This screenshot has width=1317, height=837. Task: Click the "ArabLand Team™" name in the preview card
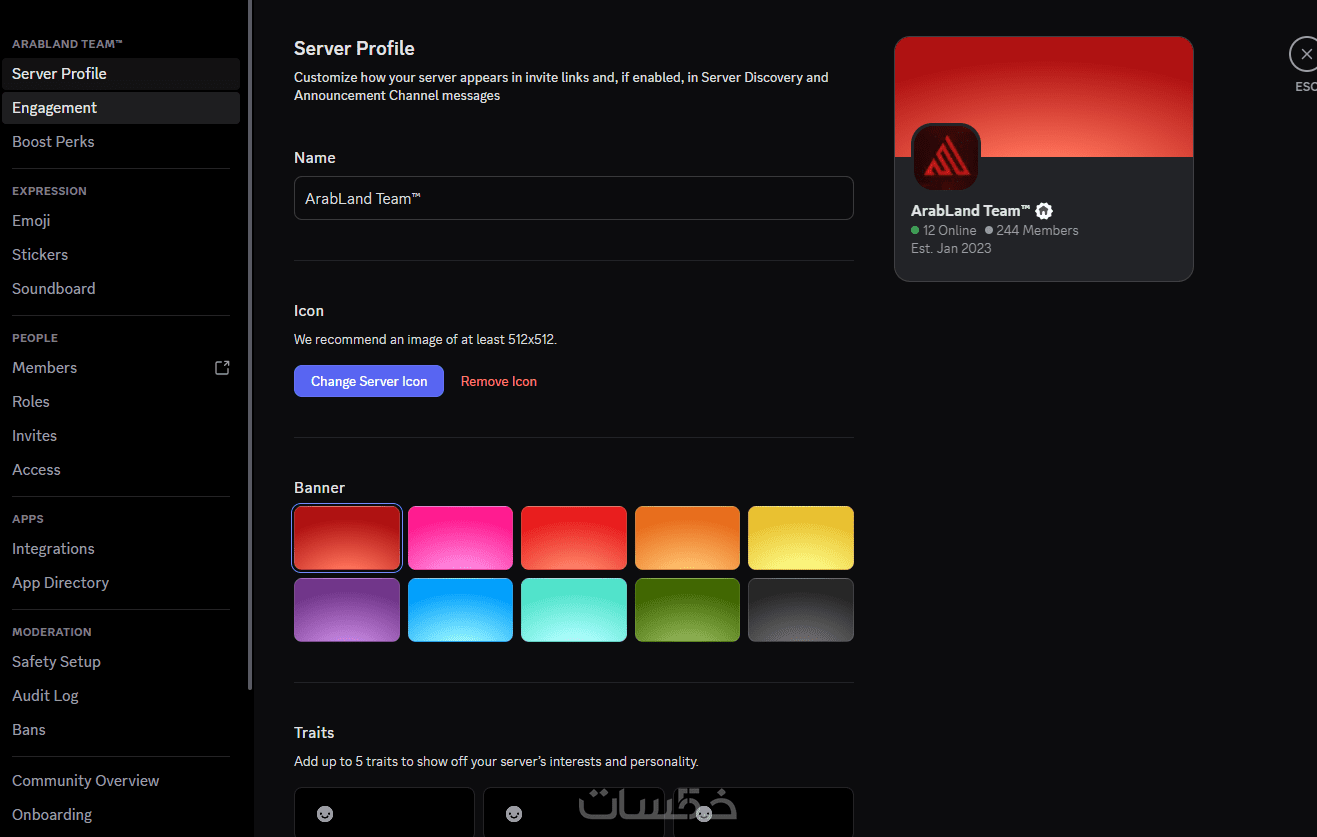971,211
